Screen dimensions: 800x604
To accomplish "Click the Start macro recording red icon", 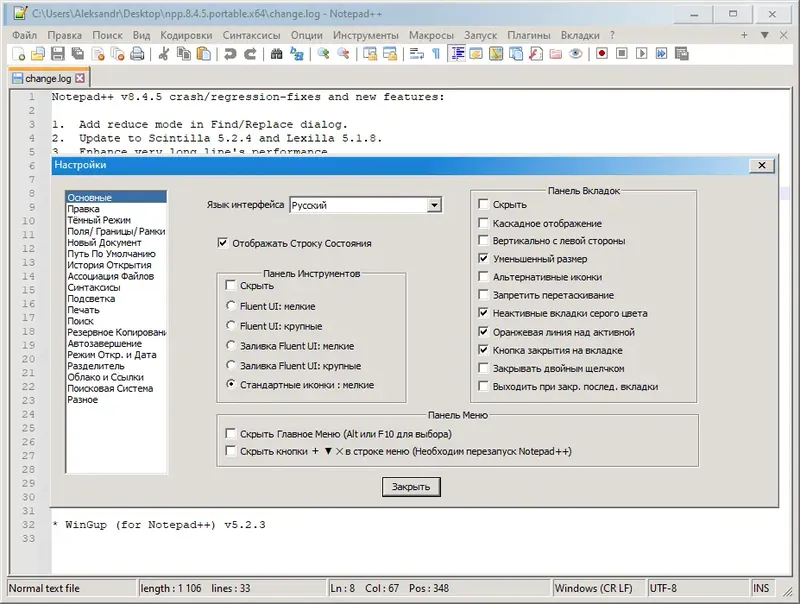I will pyautogui.click(x=602, y=54).
